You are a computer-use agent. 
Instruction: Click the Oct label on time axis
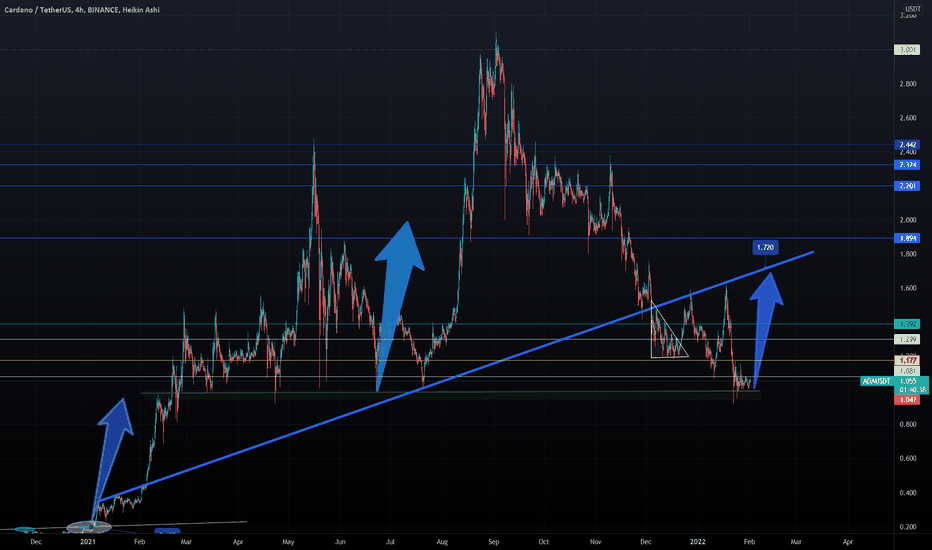click(544, 542)
